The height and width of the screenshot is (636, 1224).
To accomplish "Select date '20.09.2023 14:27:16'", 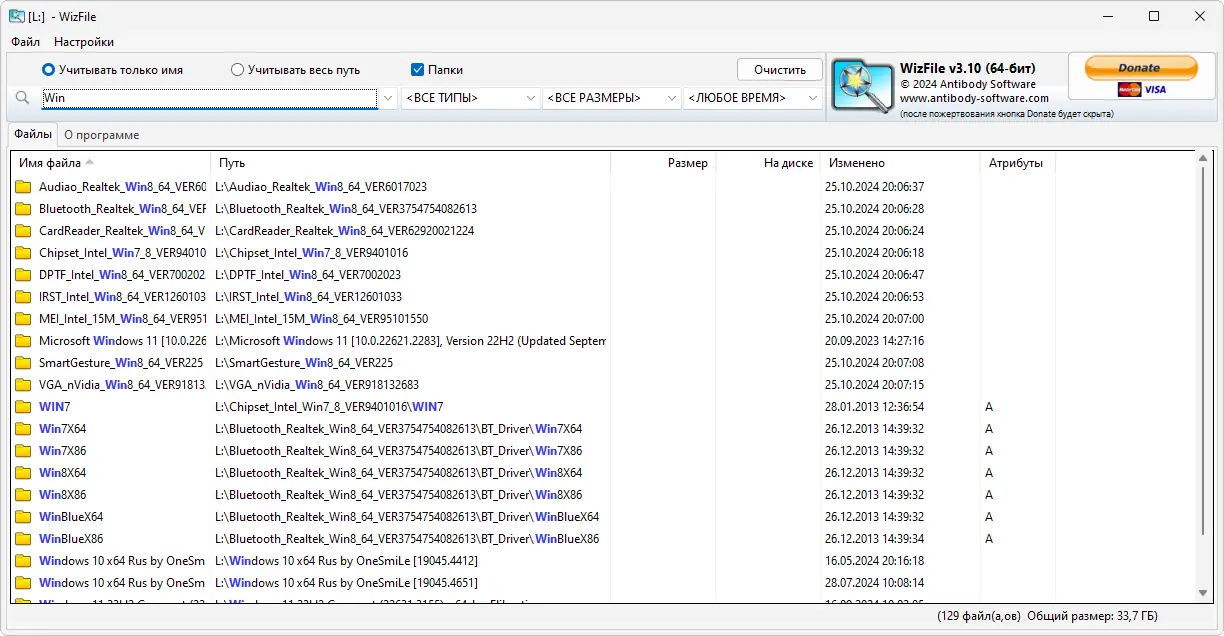I will 874,341.
